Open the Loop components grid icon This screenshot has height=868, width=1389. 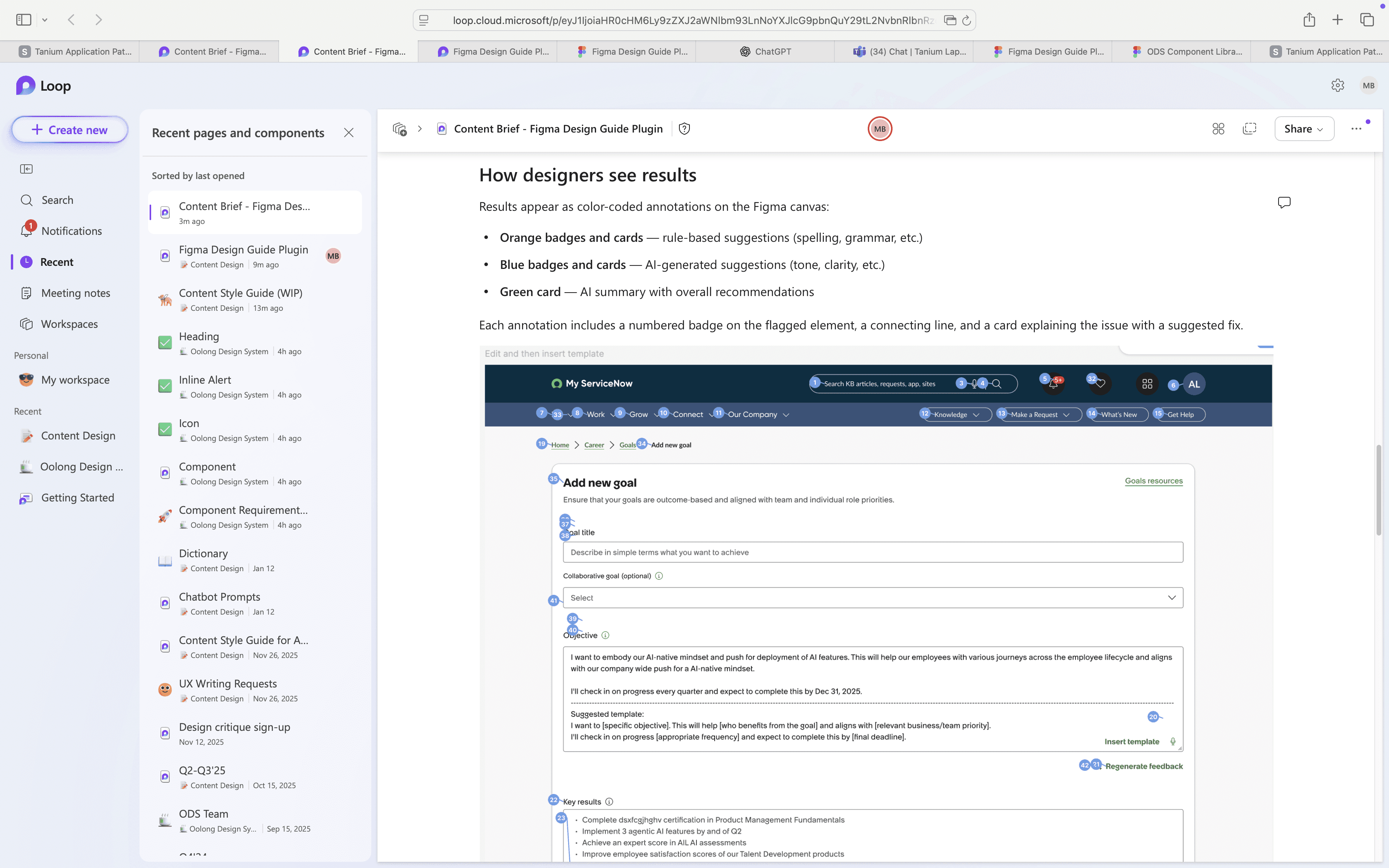1218,129
